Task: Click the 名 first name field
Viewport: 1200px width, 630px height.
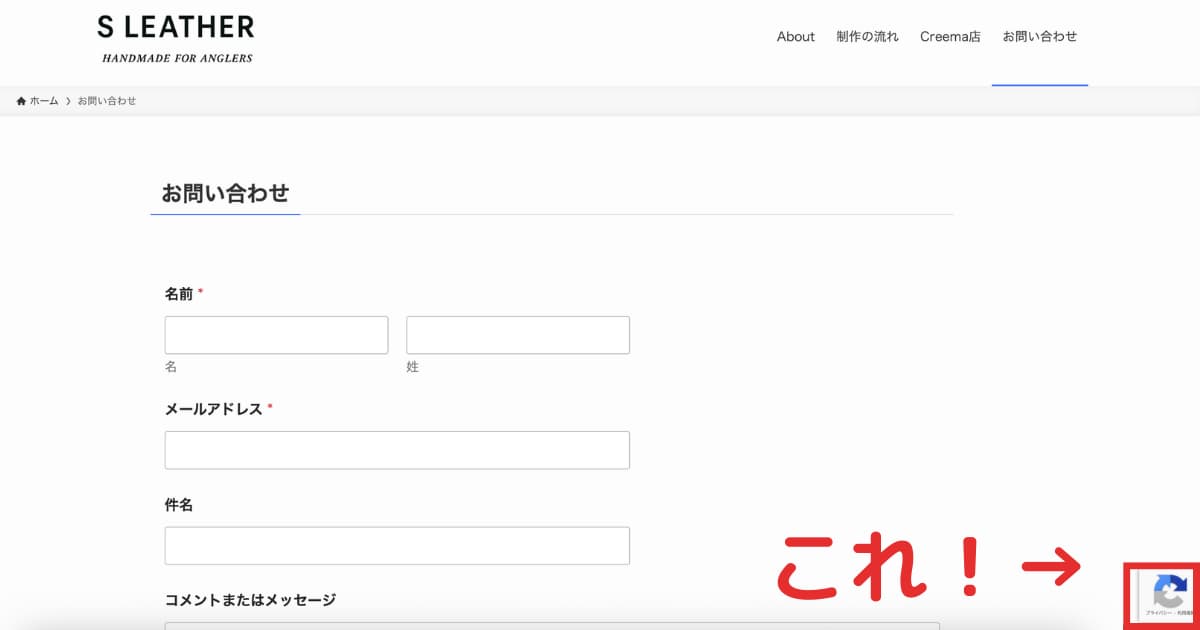Action: 276,334
